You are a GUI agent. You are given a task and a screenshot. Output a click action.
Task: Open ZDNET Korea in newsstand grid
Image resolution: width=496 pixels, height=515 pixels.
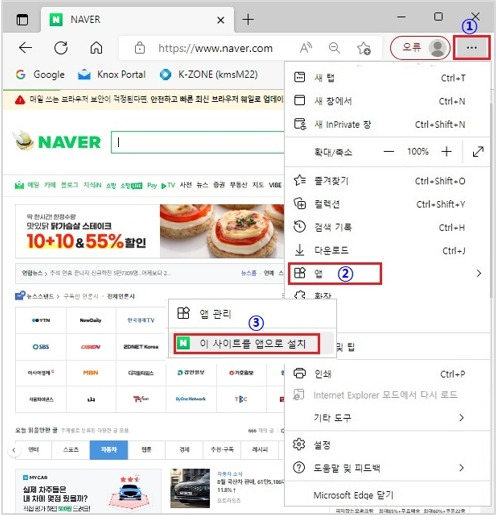pyautogui.click(x=141, y=347)
